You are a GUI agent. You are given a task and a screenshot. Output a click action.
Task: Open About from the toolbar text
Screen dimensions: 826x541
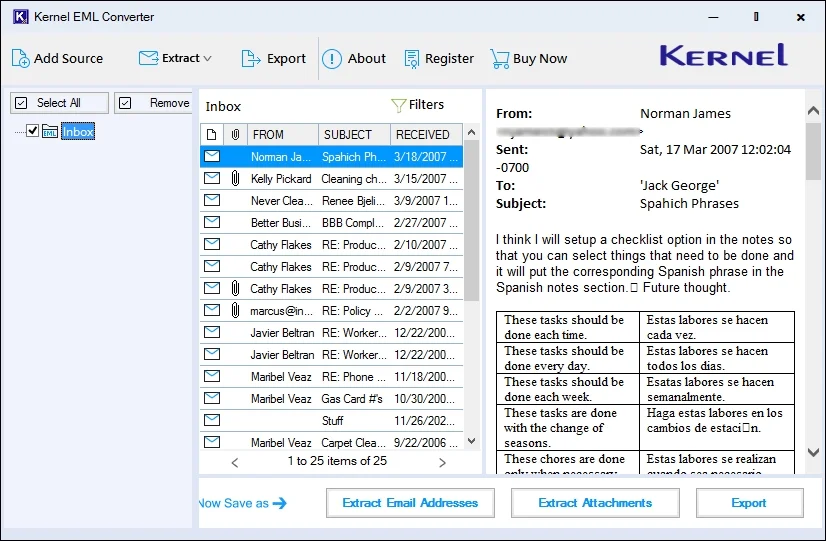367,58
